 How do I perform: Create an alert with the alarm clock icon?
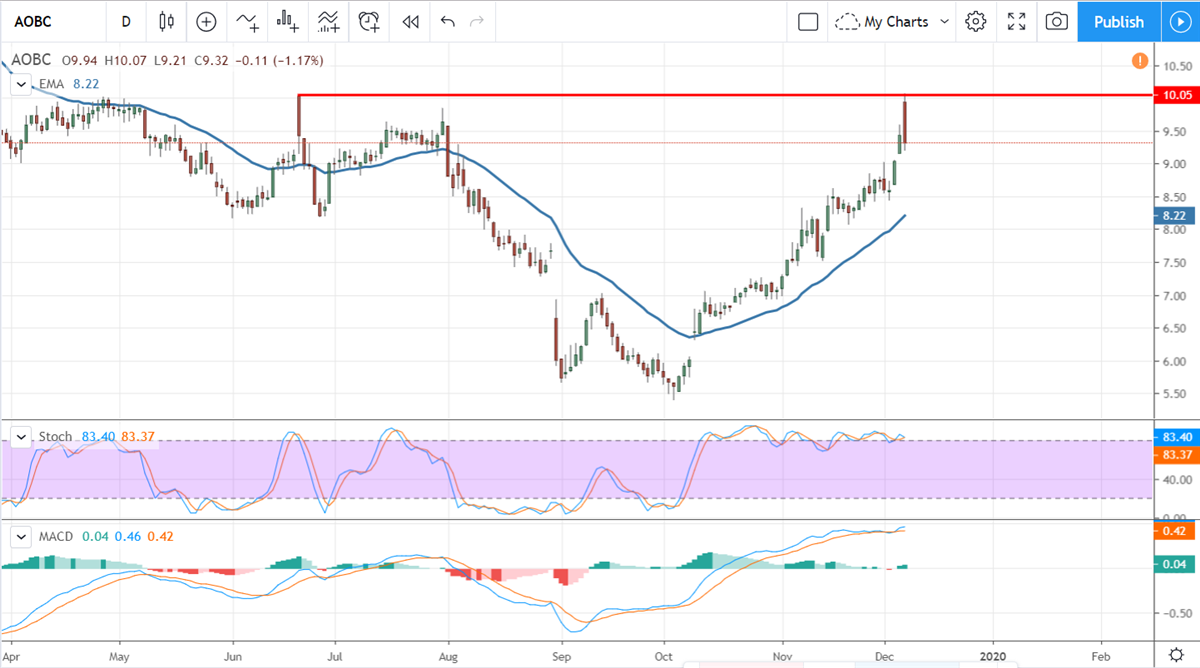[370, 21]
